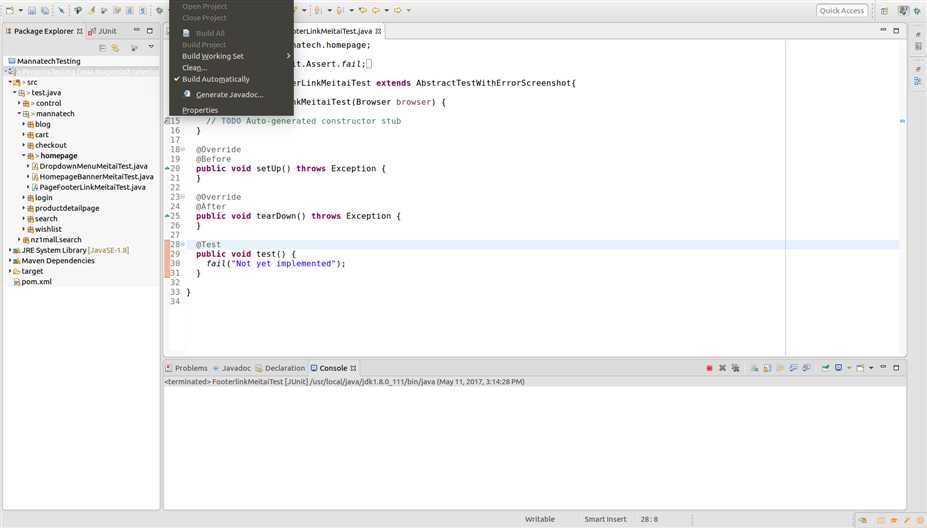Viewport: 927px width, 528px height.
Task: Click the Generate Javadoc menu icon
Action: (187, 94)
